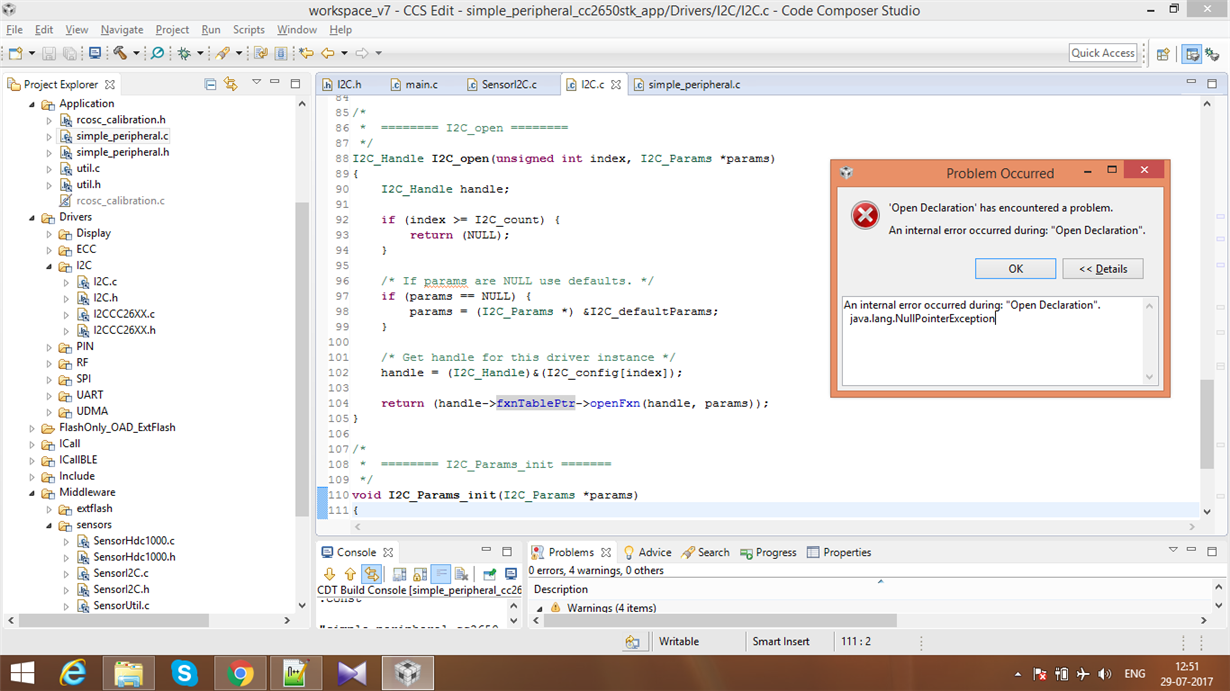Open Visual Studio from taskbar
The image size is (1230, 691).
coord(352,673)
